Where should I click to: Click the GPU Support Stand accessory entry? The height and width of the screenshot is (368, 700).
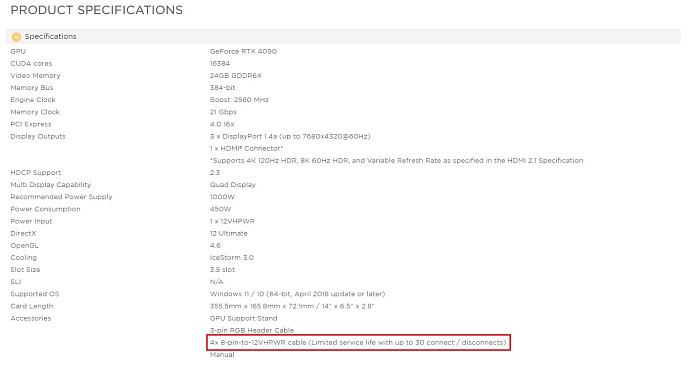coord(243,318)
